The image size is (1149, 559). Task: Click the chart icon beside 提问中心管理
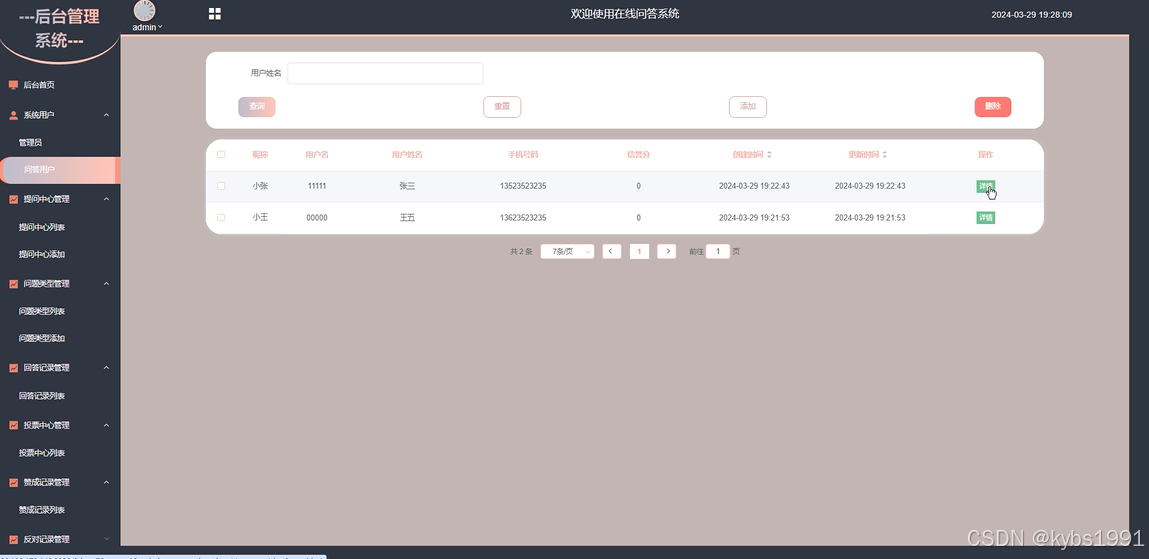pos(13,199)
